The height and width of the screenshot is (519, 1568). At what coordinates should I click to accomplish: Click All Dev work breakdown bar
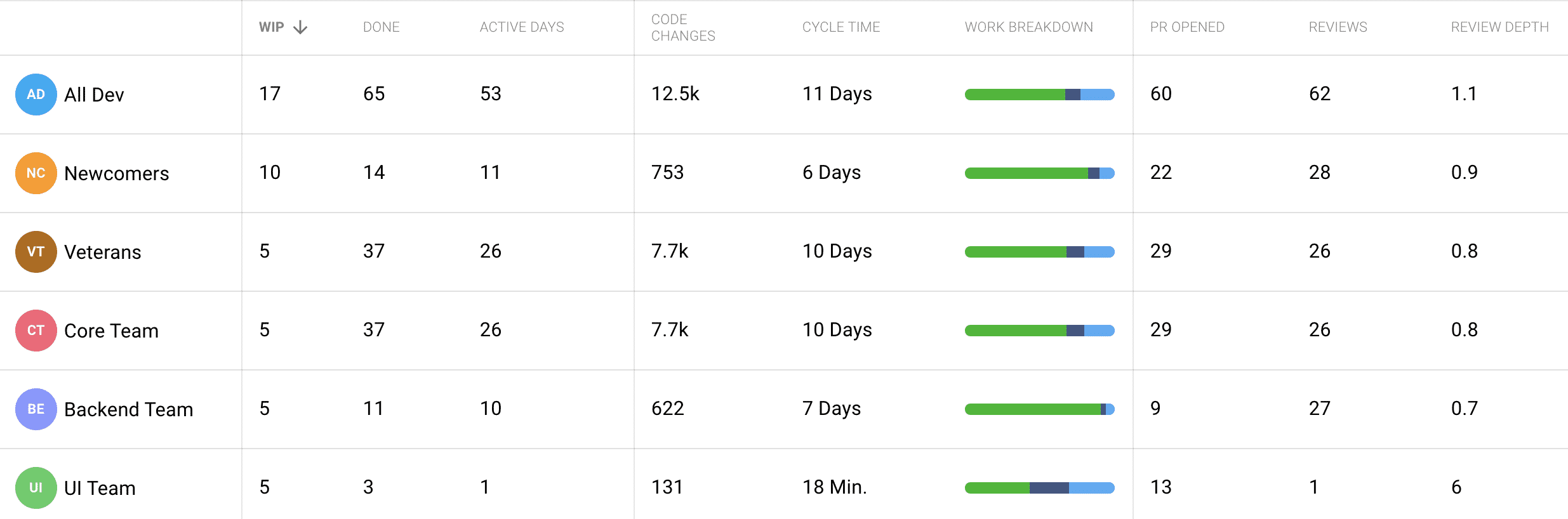coord(1040,95)
